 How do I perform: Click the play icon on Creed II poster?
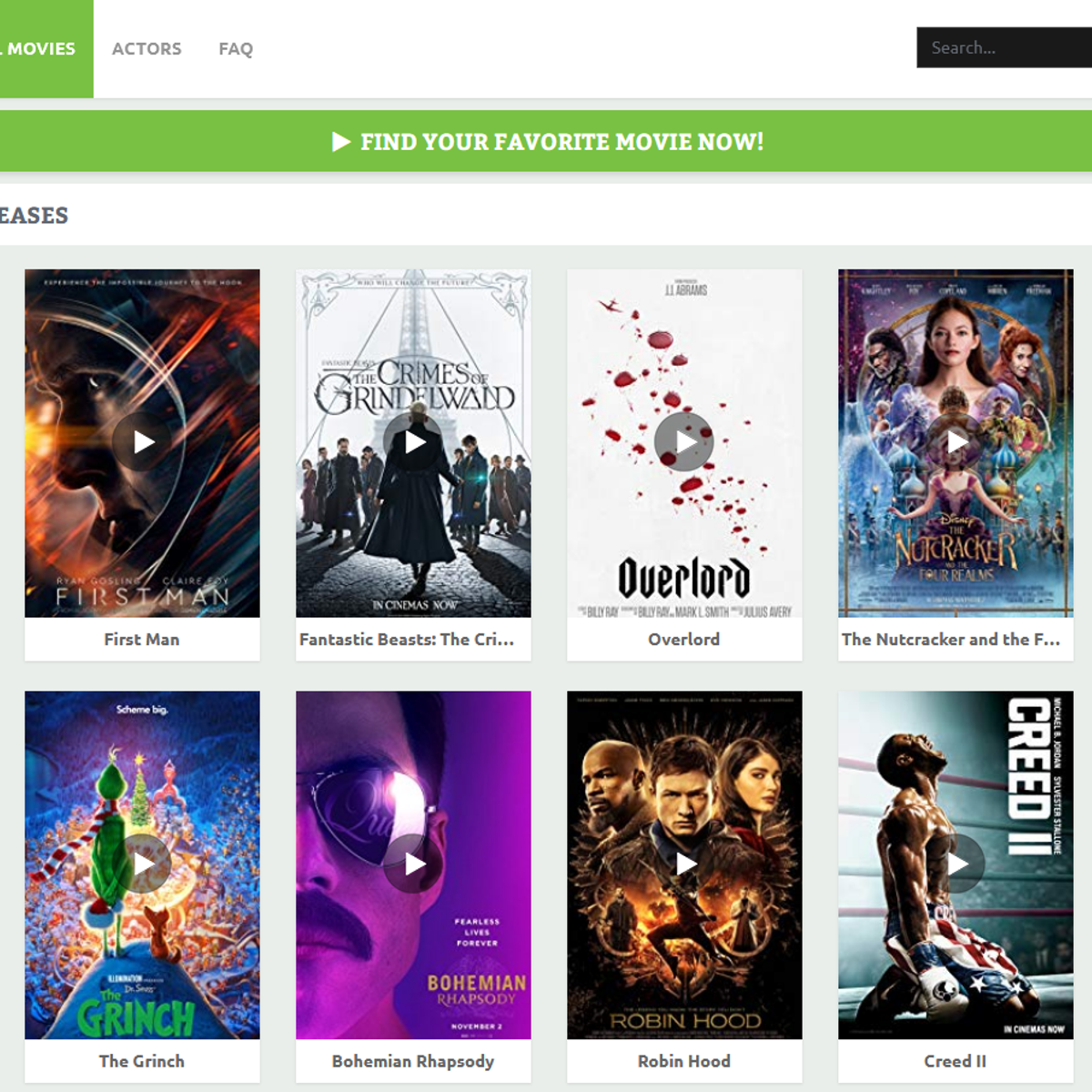pyautogui.click(x=956, y=865)
